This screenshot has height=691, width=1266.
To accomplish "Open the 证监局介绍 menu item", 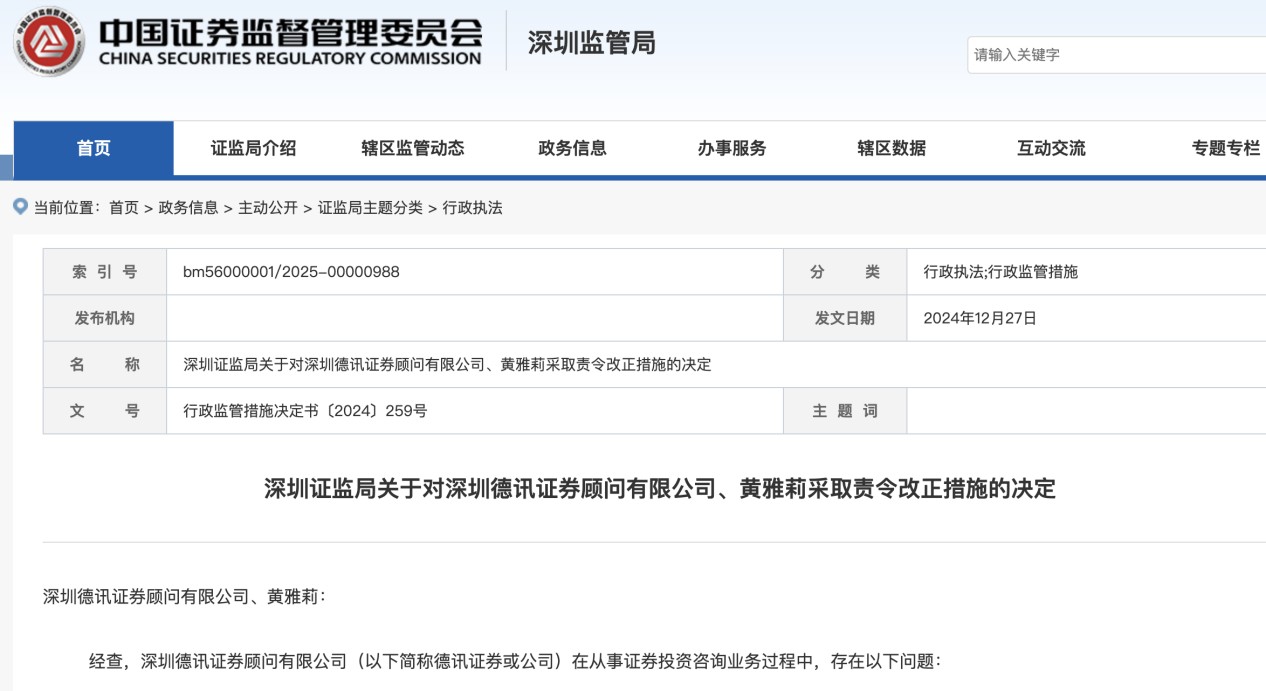I will [253, 148].
